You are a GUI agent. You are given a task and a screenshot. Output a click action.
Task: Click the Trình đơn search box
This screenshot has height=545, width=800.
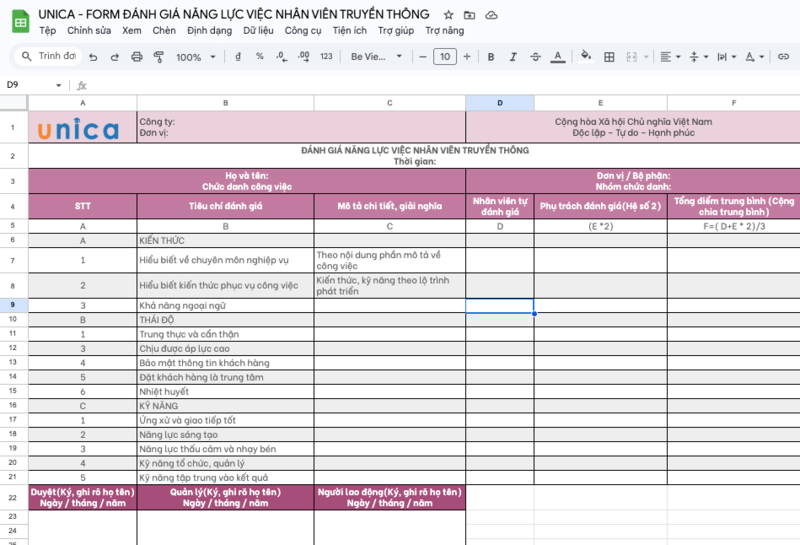[x=48, y=56]
